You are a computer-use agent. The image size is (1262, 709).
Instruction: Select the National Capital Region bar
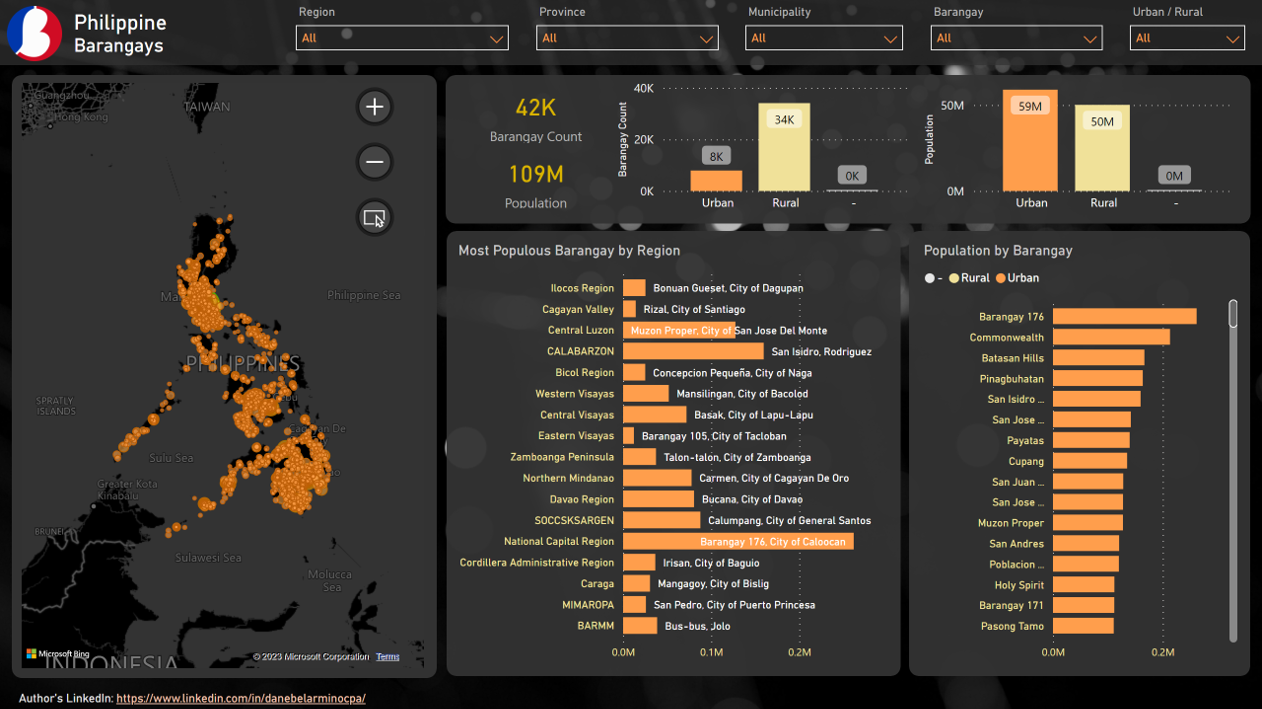pos(737,542)
